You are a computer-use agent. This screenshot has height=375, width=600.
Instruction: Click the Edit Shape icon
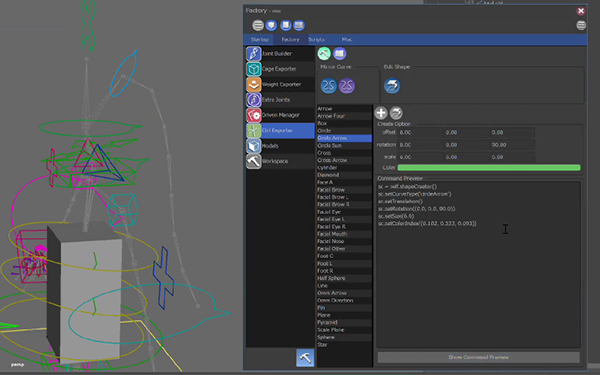(x=392, y=86)
